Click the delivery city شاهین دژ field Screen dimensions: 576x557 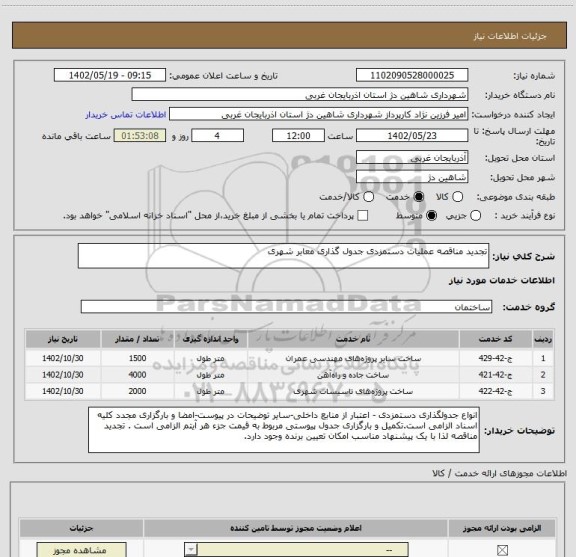pos(412,177)
